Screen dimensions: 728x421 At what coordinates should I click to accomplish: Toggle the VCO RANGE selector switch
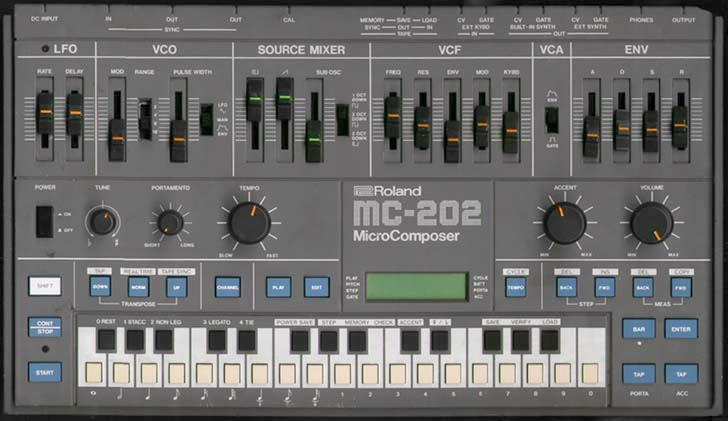point(145,119)
